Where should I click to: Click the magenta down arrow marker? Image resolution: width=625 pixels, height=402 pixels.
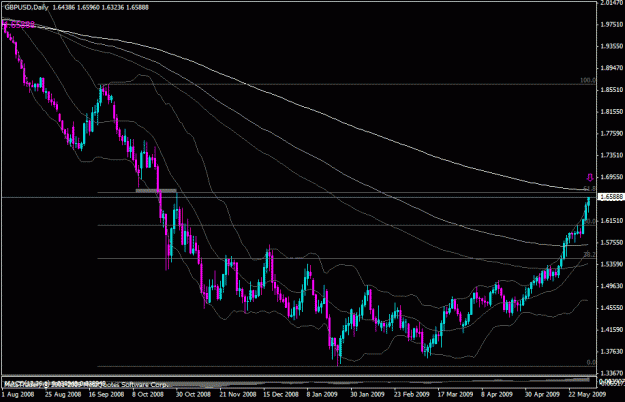click(x=590, y=177)
